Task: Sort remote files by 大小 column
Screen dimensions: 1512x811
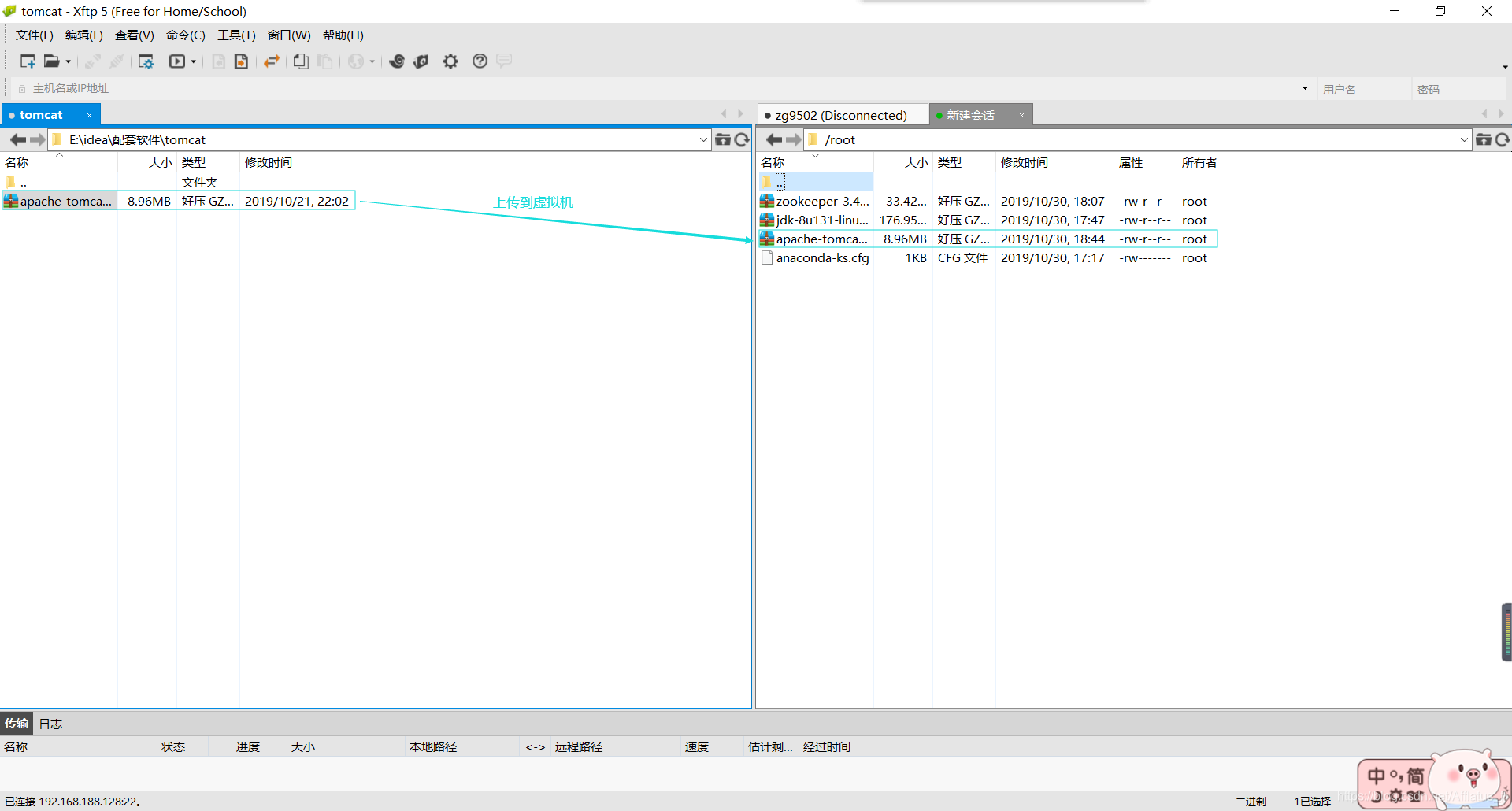Action: pyautogui.click(x=904, y=163)
